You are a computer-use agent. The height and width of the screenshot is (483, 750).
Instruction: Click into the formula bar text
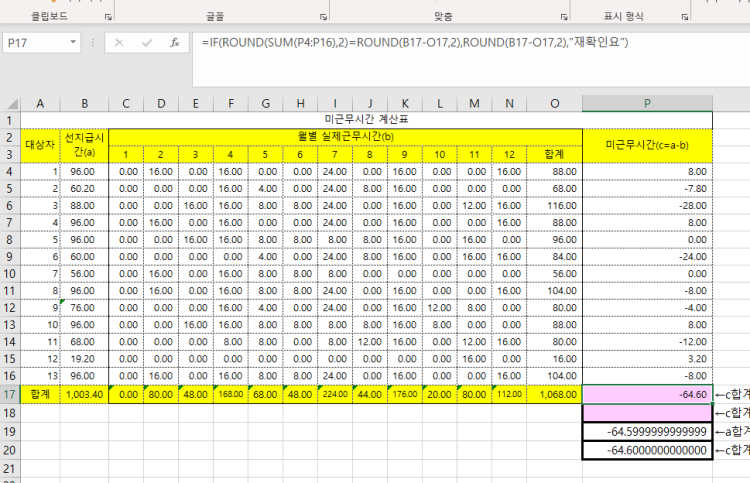(x=450, y=43)
